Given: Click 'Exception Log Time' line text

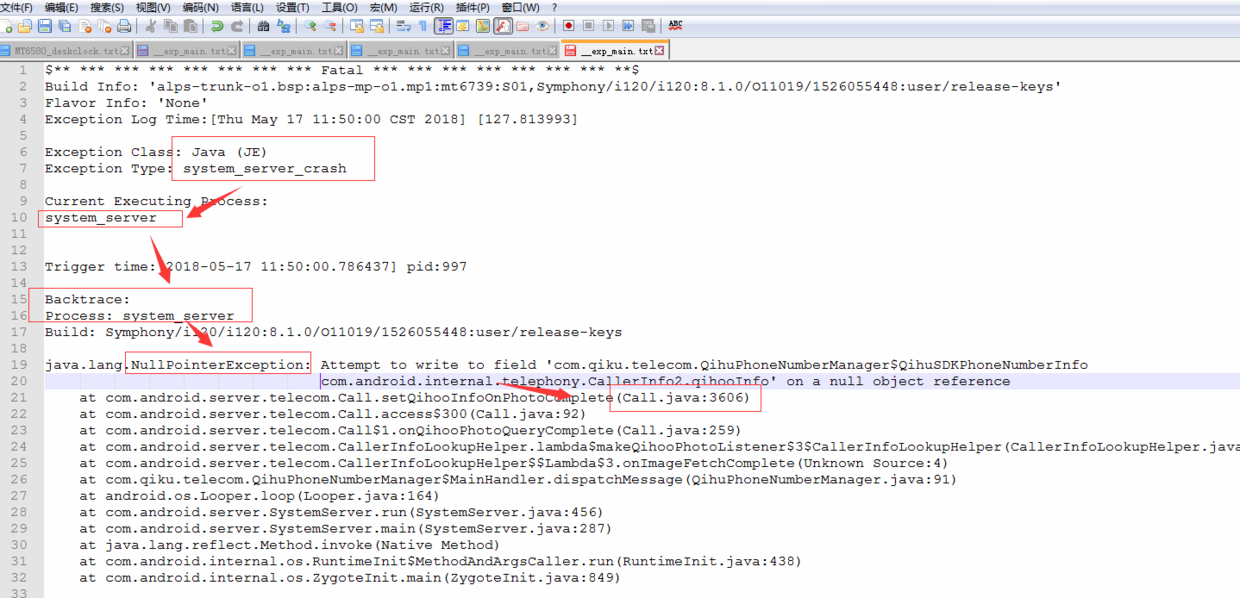Looking at the screenshot, I should (311, 119).
